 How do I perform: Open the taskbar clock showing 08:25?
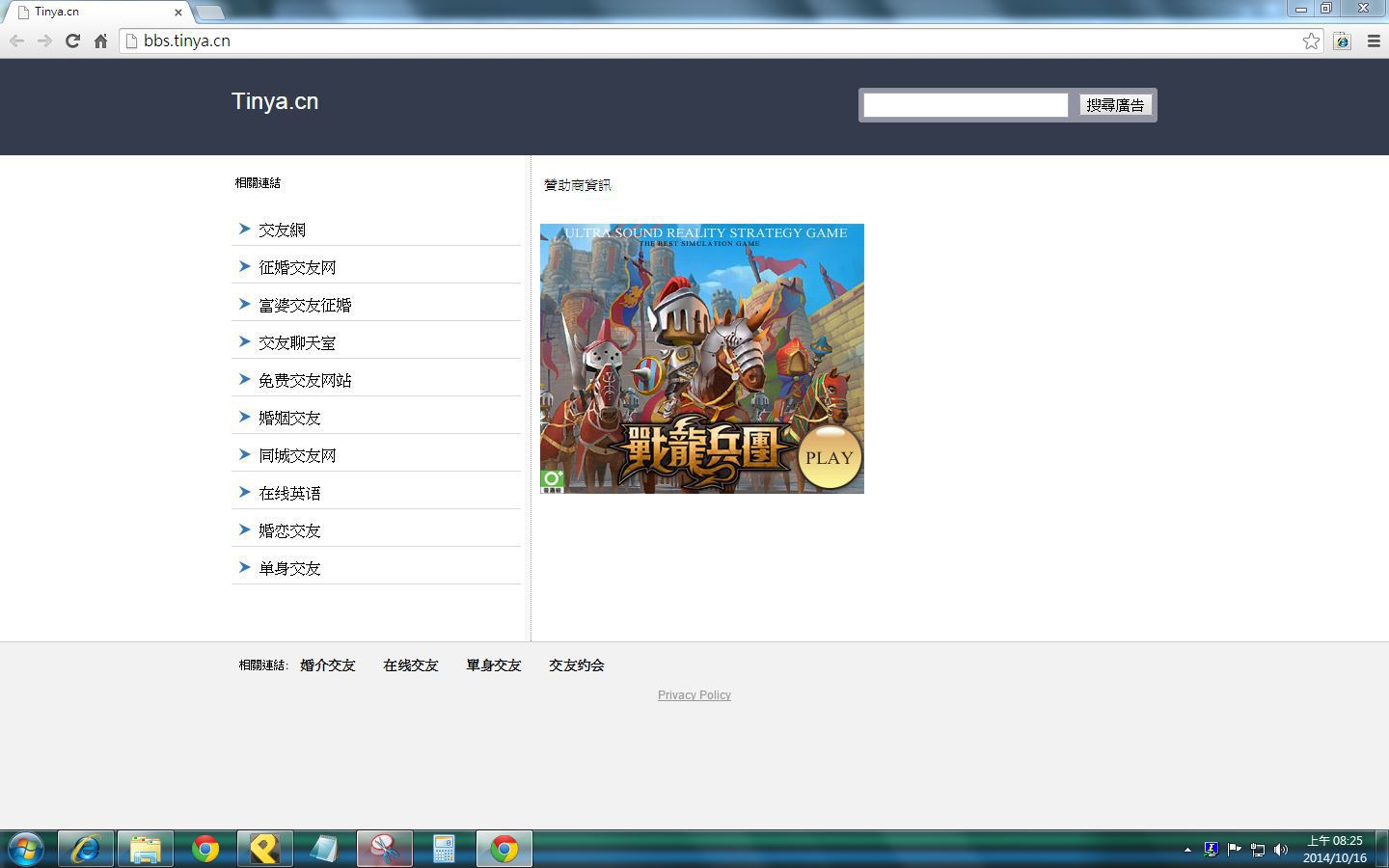click(x=1335, y=850)
